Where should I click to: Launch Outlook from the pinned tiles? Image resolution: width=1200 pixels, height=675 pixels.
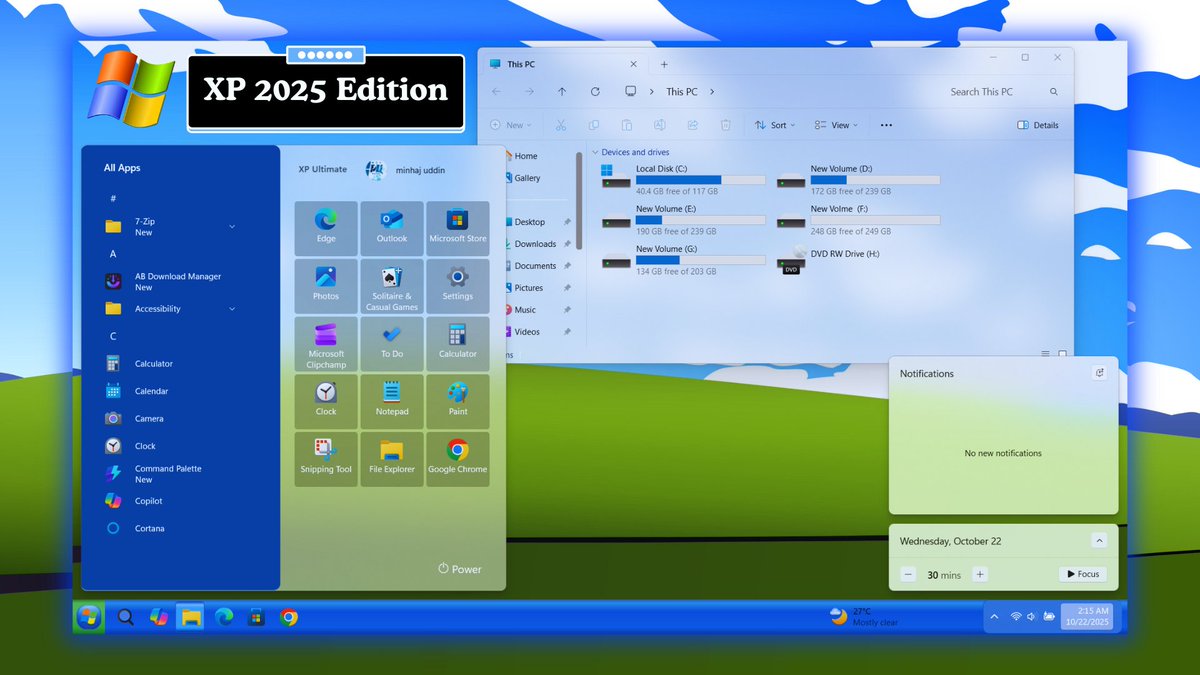pyautogui.click(x=391, y=227)
